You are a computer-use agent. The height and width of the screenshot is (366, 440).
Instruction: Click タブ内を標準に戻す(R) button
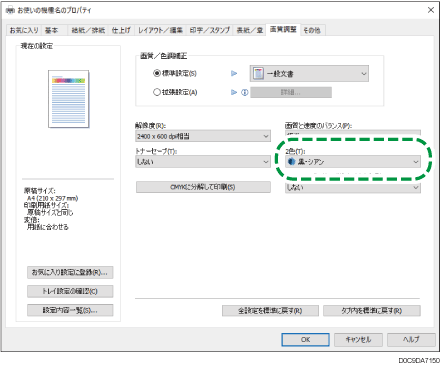372,311
